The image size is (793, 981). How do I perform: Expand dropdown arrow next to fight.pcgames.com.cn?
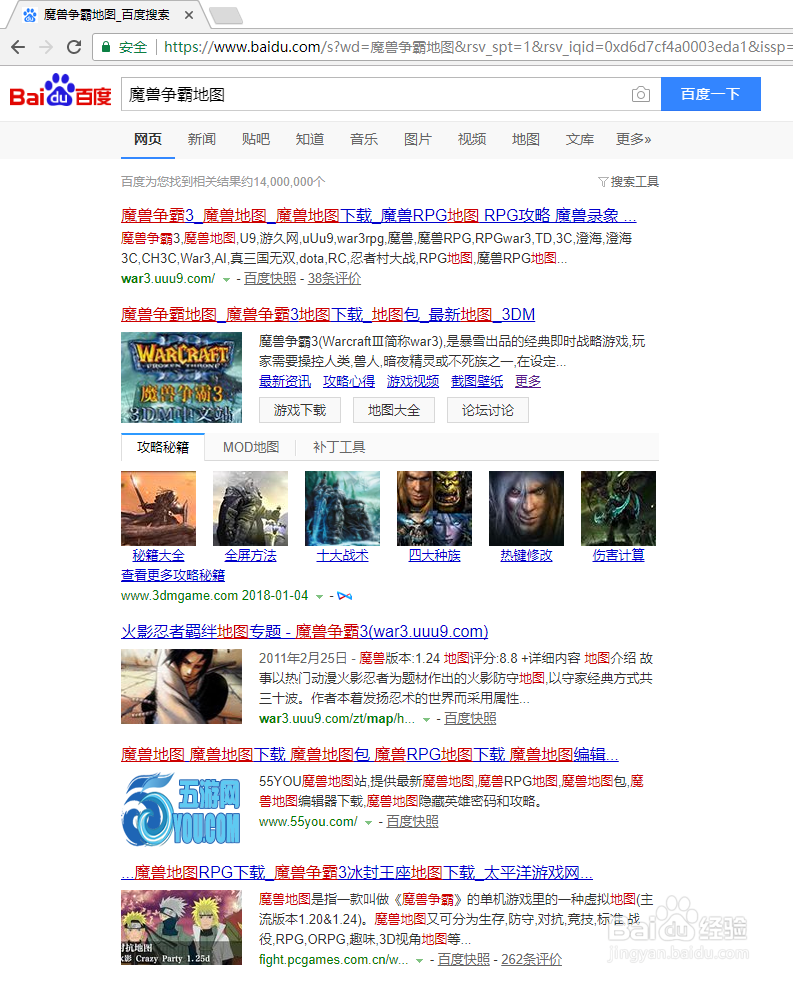pyautogui.click(x=419, y=961)
